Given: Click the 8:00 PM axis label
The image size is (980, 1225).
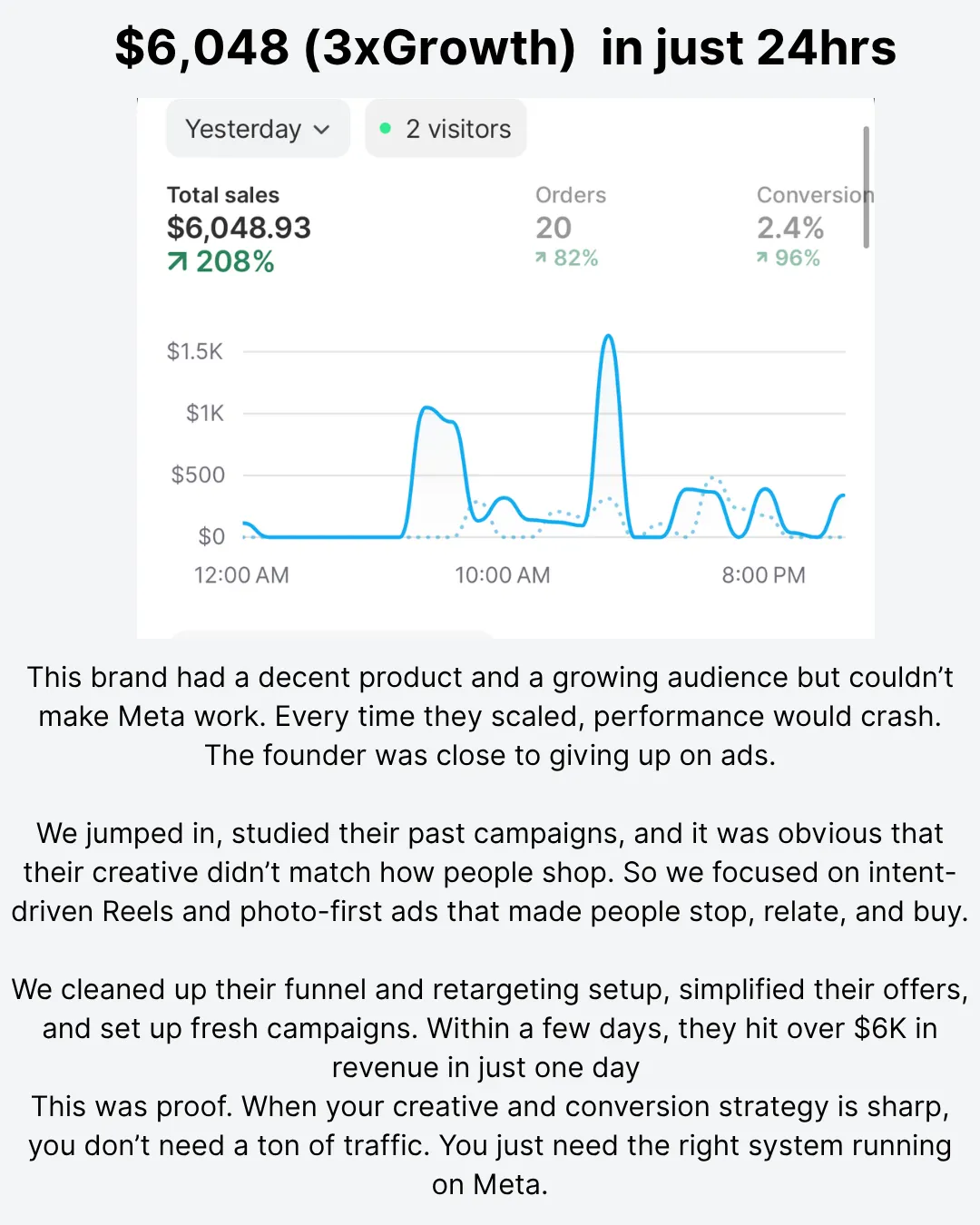Looking at the screenshot, I should coord(763,575).
